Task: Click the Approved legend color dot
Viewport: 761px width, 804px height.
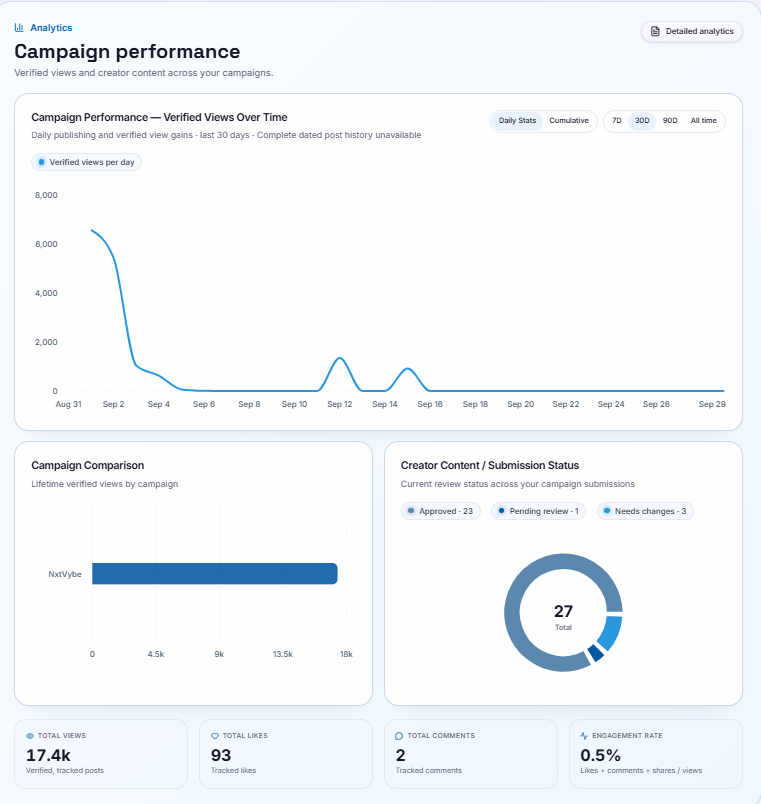Action: pyautogui.click(x=411, y=511)
